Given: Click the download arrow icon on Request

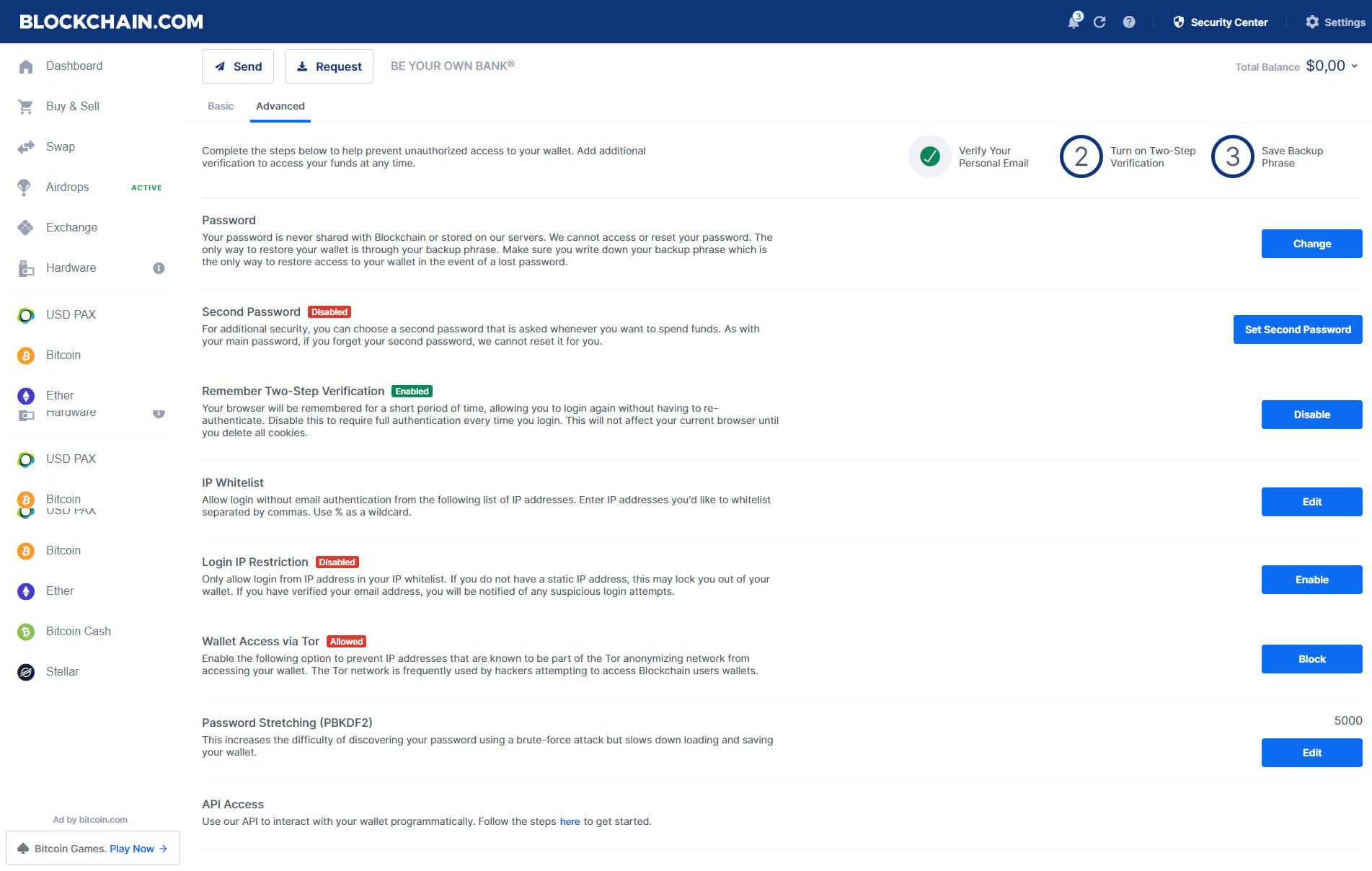Looking at the screenshot, I should (302, 66).
